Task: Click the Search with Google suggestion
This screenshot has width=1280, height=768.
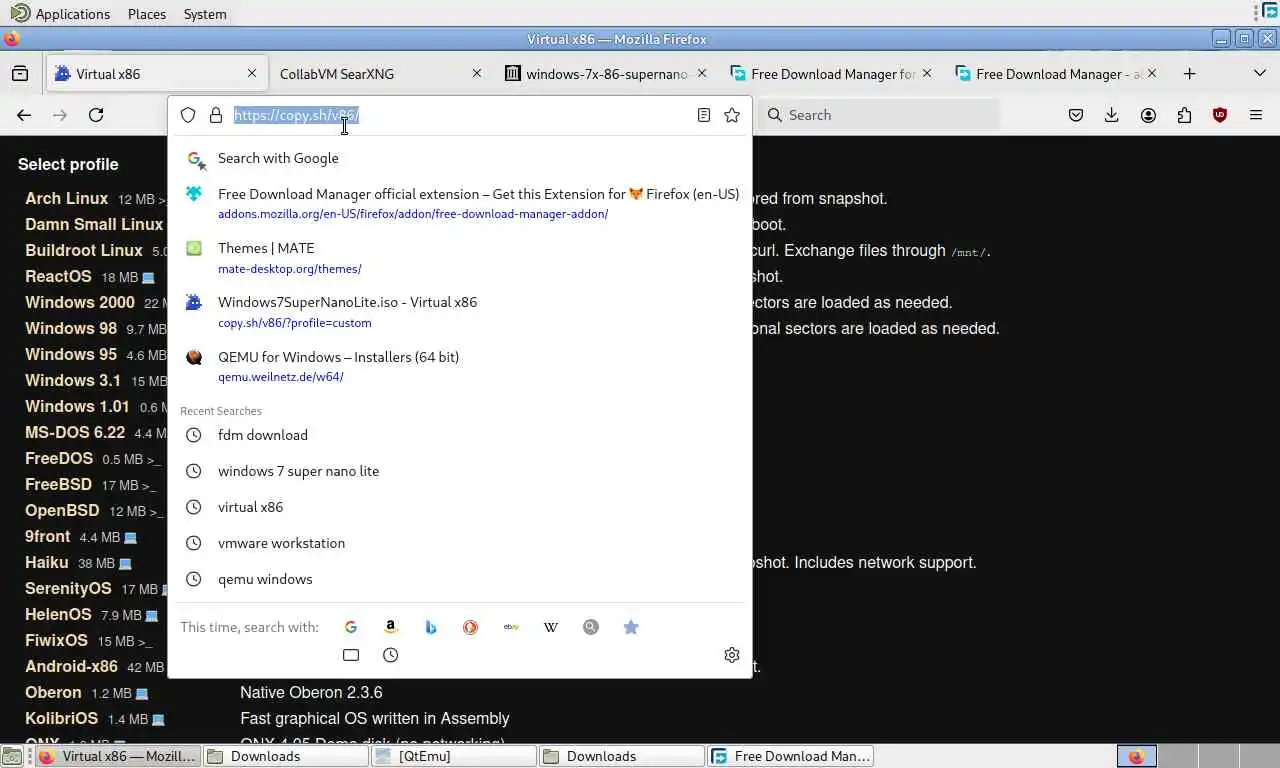Action: tap(460, 158)
